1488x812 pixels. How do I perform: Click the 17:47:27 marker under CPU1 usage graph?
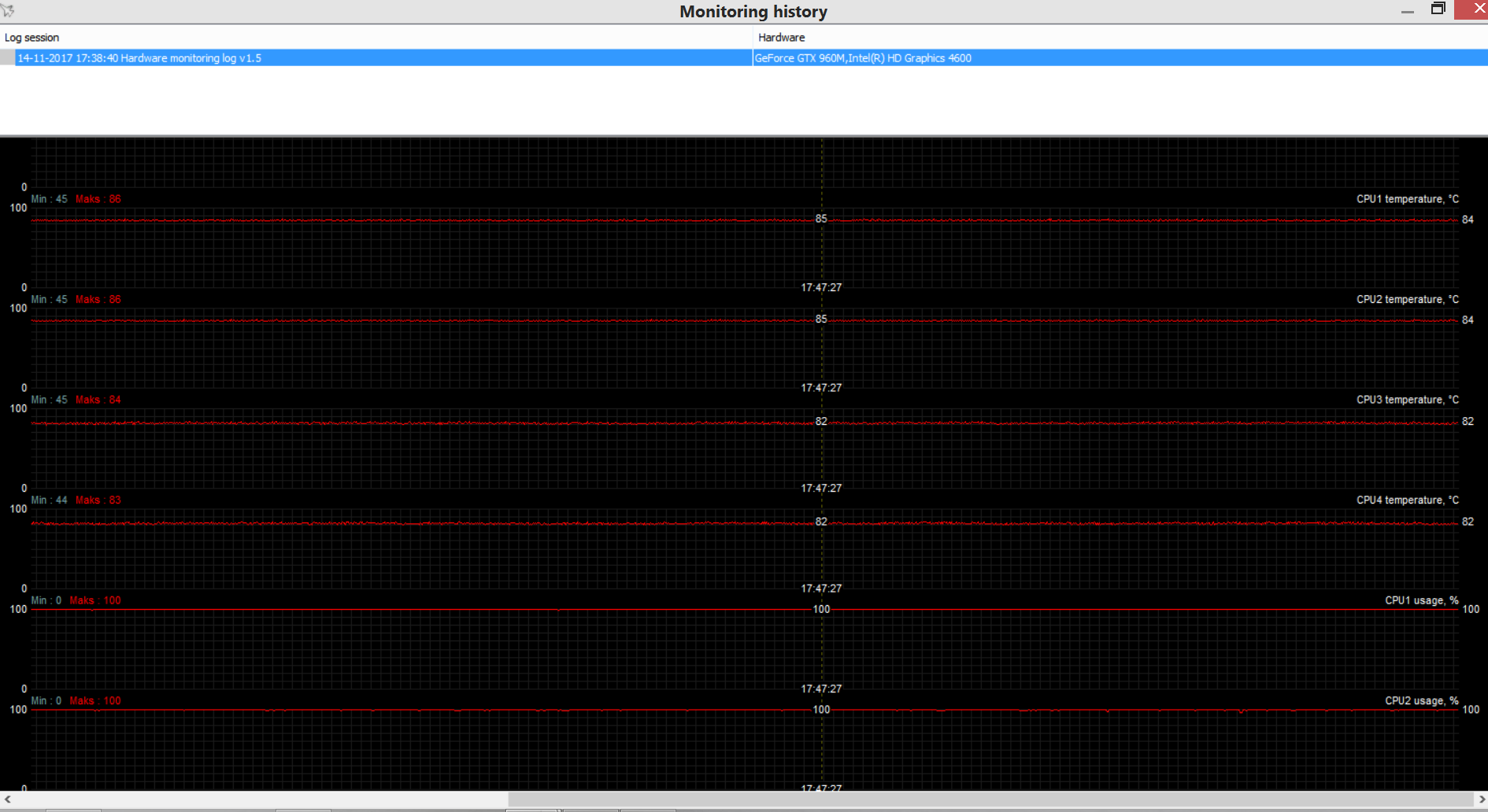tap(821, 688)
